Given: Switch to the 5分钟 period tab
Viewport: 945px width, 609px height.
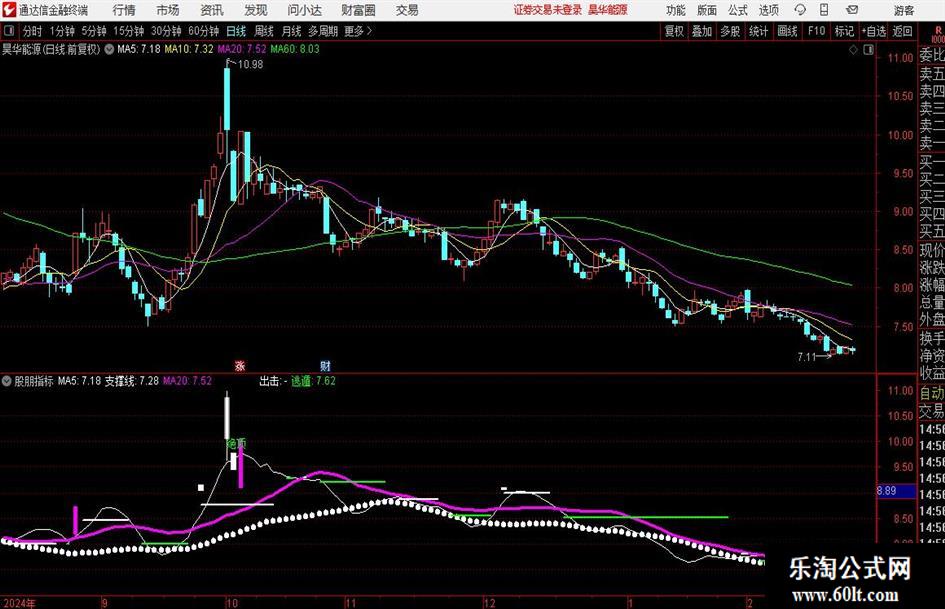Looking at the screenshot, I should pos(94,31).
